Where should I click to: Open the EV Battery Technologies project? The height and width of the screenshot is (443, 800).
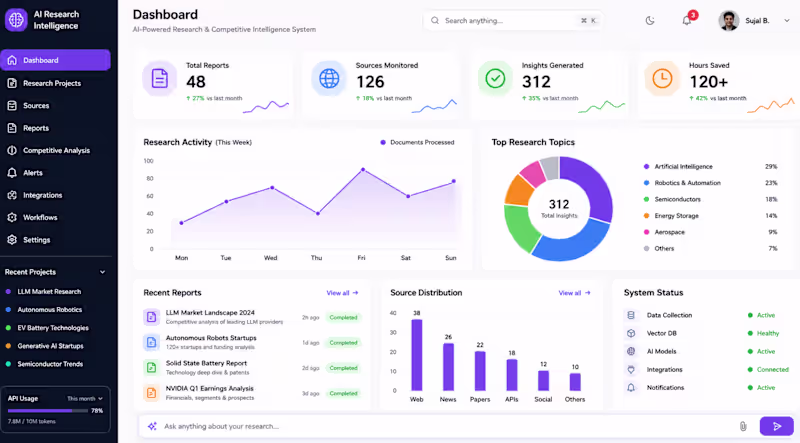tap(53, 328)
